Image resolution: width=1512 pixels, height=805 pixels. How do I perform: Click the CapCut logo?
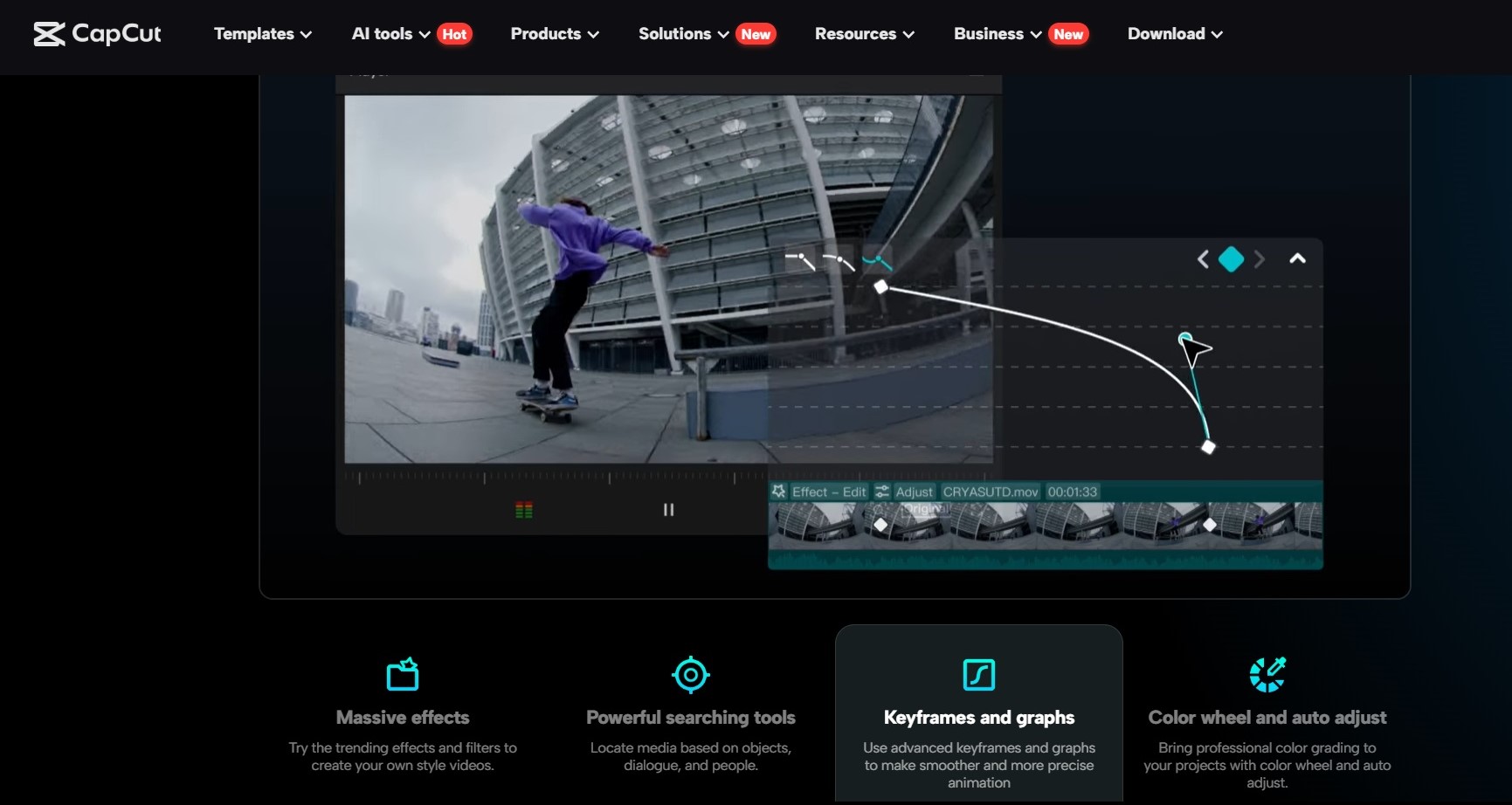click(x=97, y=34)
